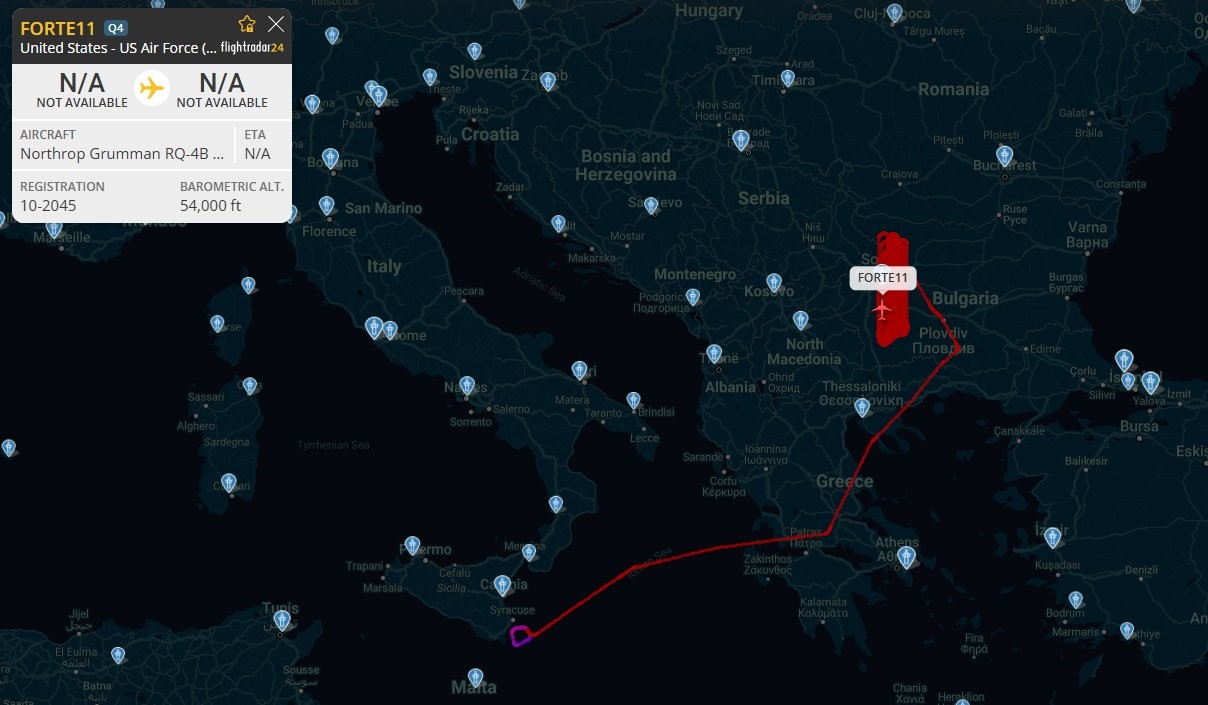Click the airport marker at Bucharest
The image size is (1208, 705).
[x=1004, y=156]
